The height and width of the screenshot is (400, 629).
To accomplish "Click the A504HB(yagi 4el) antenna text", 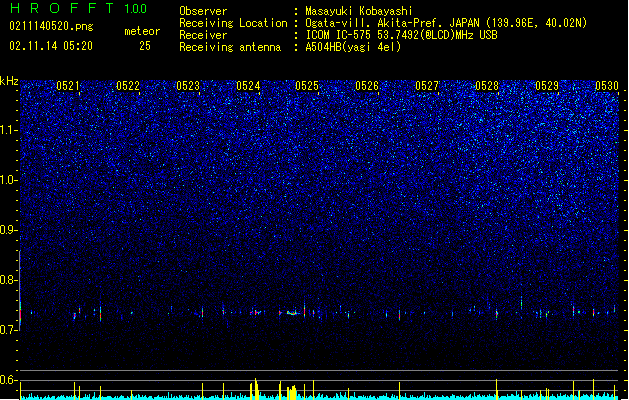I will pyautogui.click(x=353, y=47).
